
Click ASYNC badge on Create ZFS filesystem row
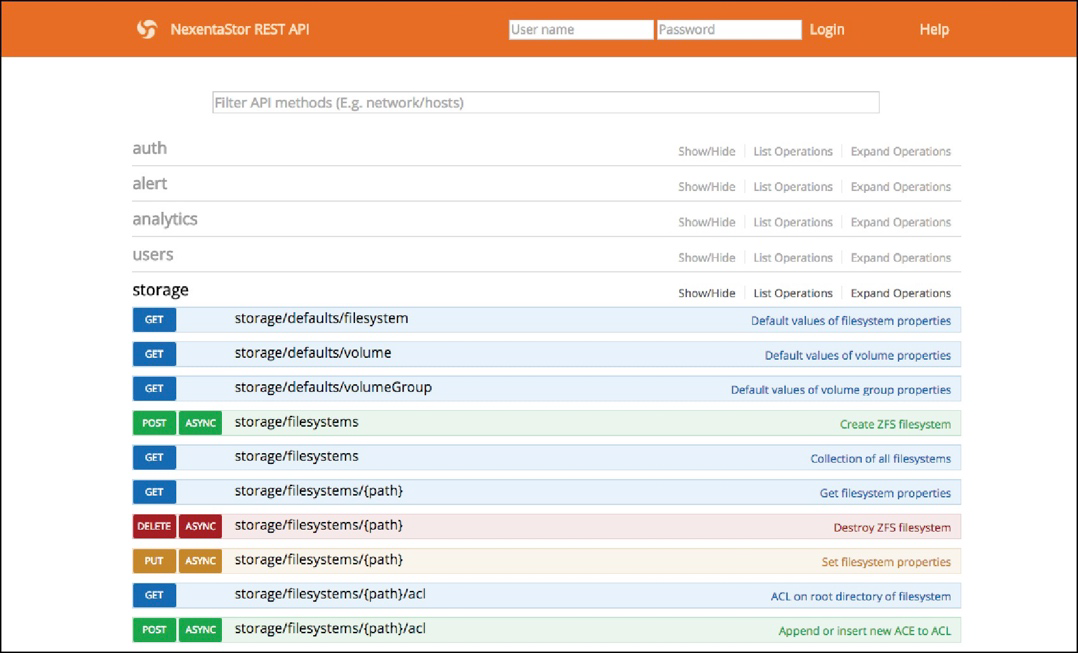(200, 423)
